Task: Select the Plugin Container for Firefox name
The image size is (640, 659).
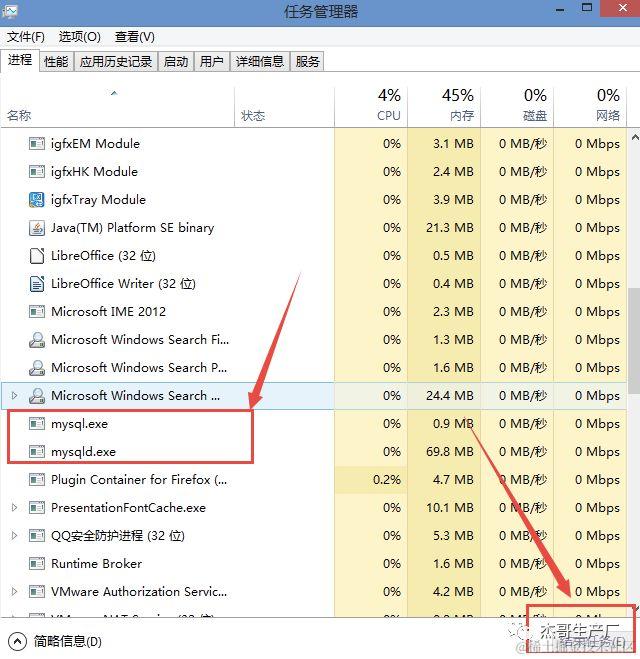Action: point(139,480)
